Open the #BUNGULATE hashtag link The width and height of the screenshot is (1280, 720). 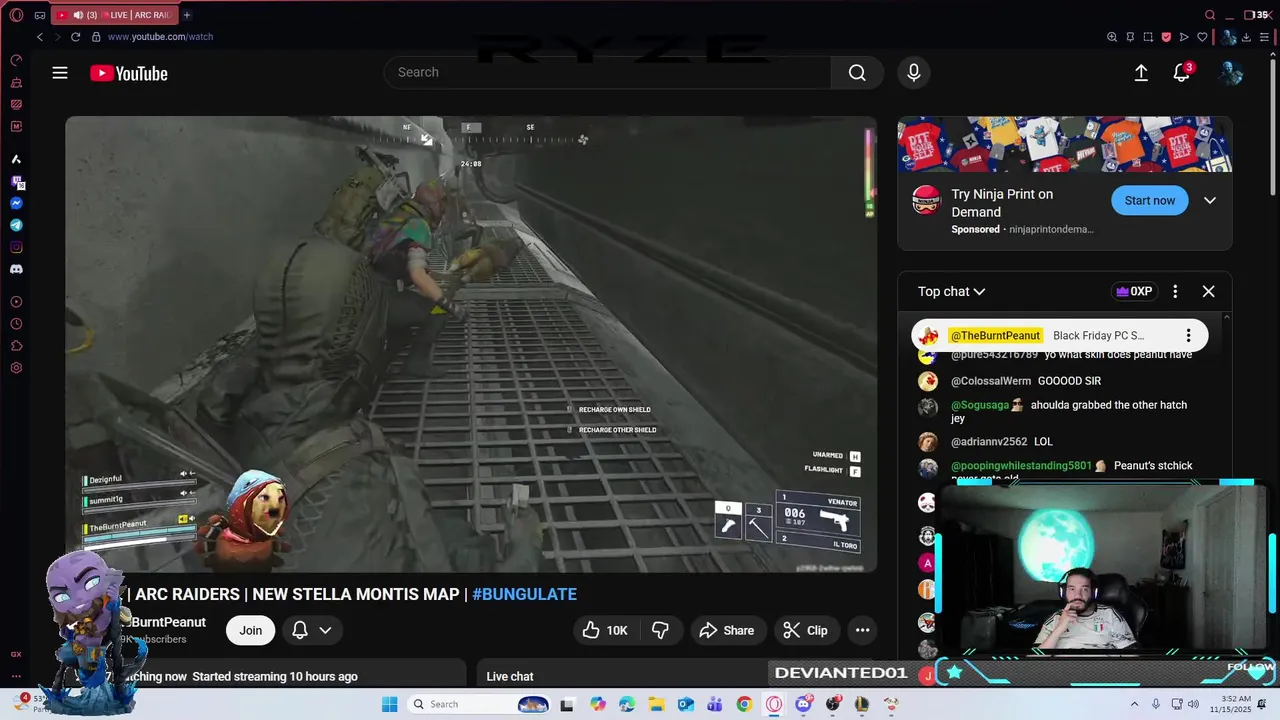click(524, 594)
